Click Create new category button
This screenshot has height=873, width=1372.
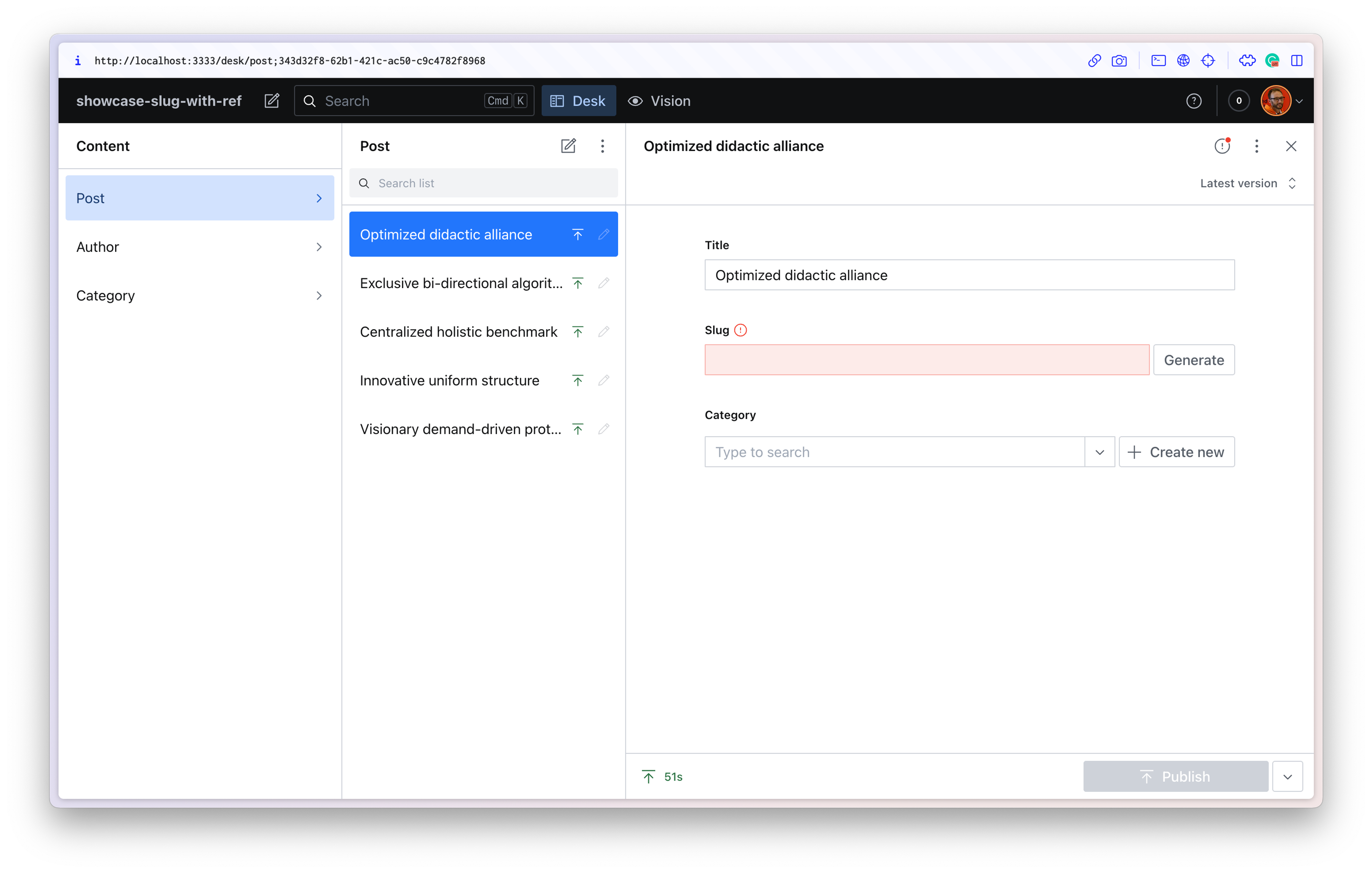click(1177, 452)
